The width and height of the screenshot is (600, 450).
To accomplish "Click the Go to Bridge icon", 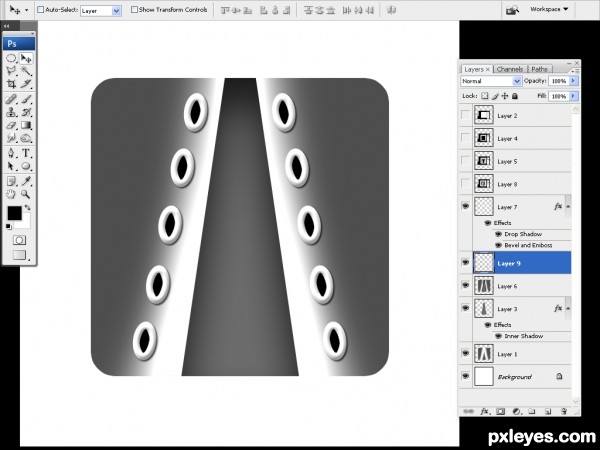I will click(x=512, y=10).
